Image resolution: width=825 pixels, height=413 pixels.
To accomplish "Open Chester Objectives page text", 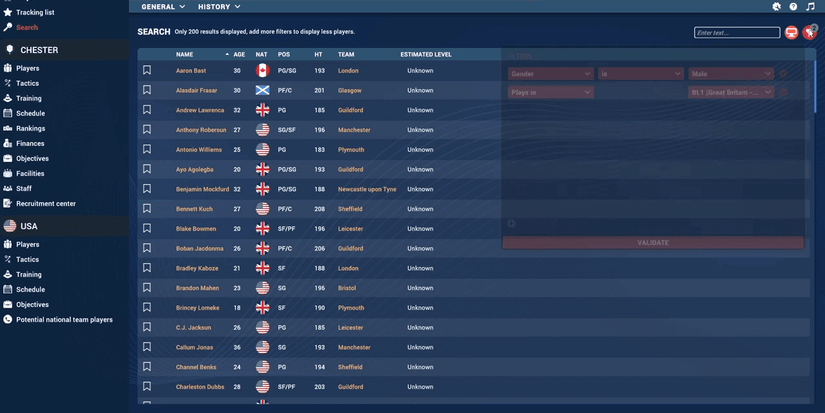I will (32, 158).
